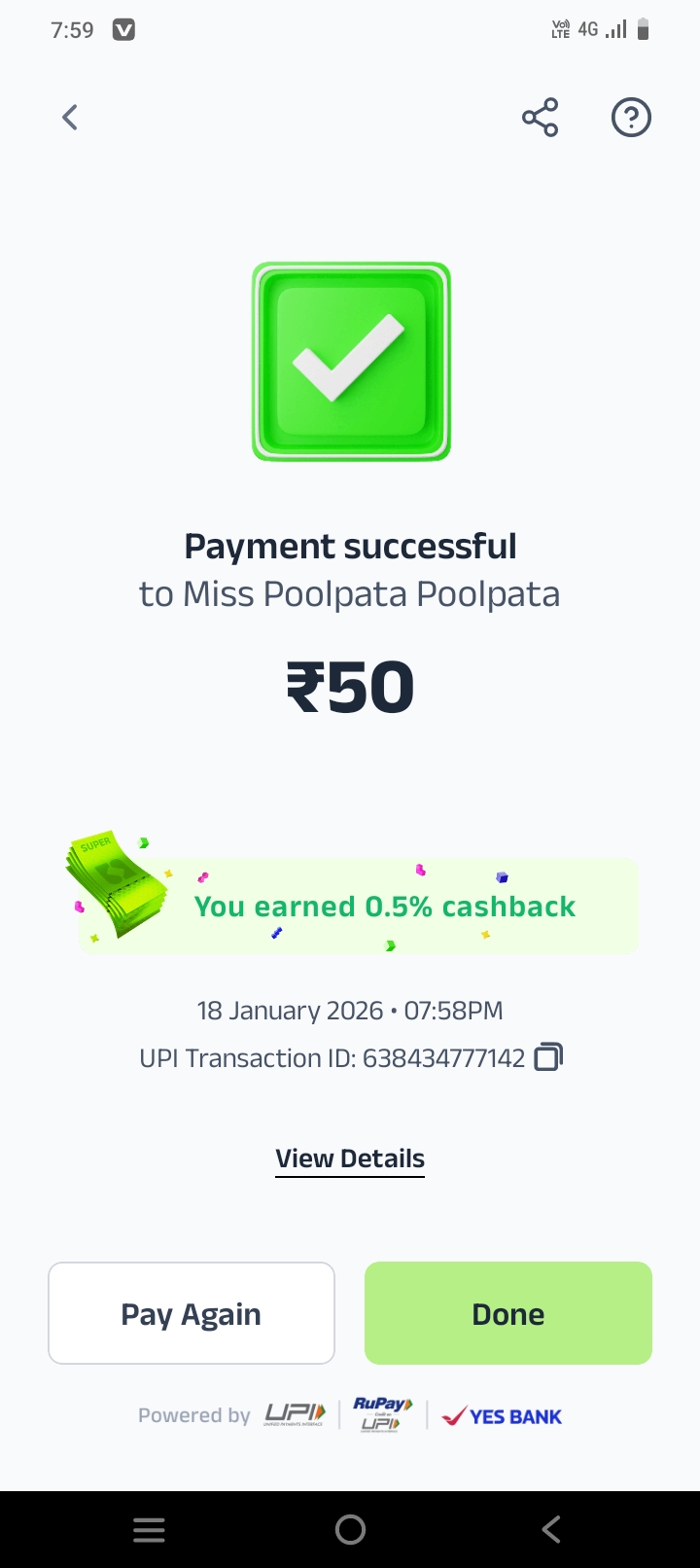Tap the cash stack cashback icon
This screenshot has height=1568, width=700.
tap(115, 884)
